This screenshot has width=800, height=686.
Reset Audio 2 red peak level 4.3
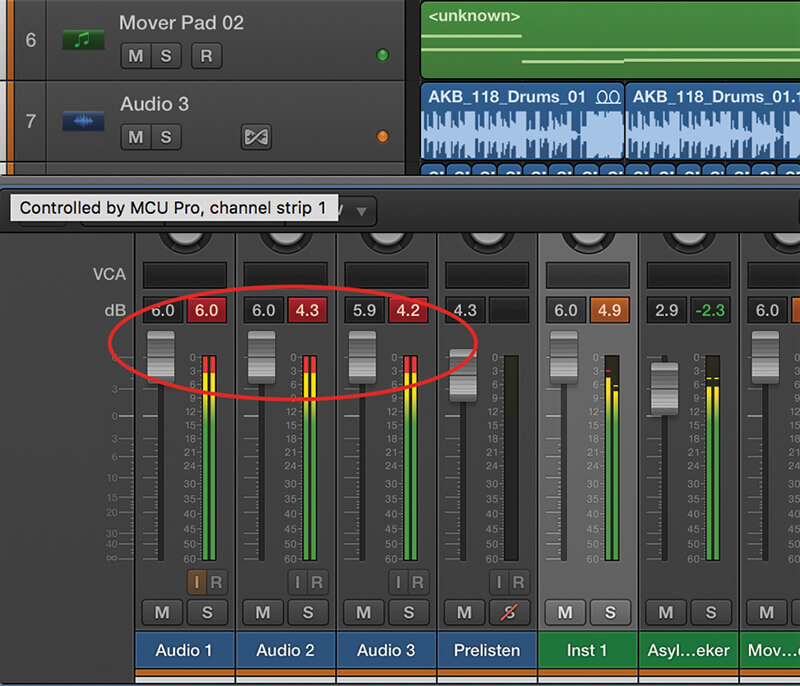click(307, 310)
